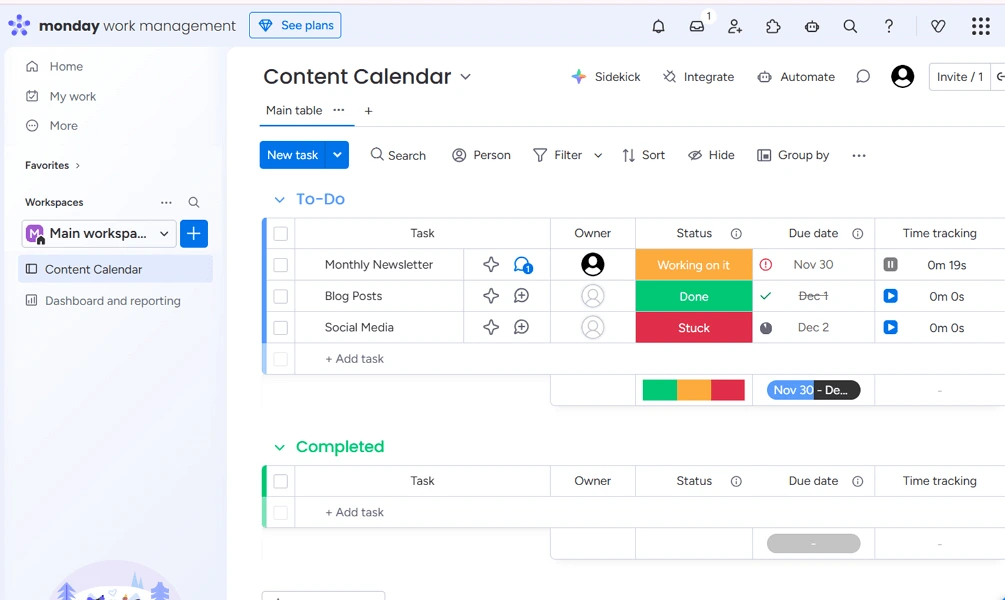
Task: Click the Done status cell
Action: 694,296
